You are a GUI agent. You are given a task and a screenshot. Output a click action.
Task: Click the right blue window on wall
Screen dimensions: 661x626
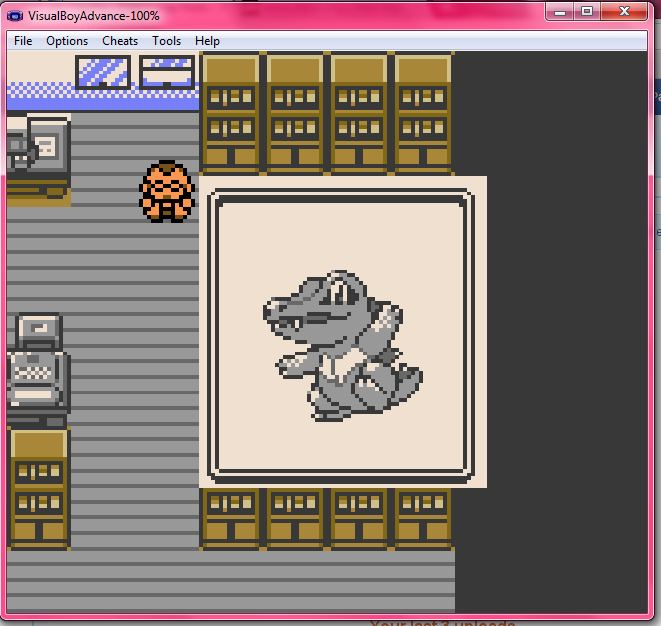[167, 72]
